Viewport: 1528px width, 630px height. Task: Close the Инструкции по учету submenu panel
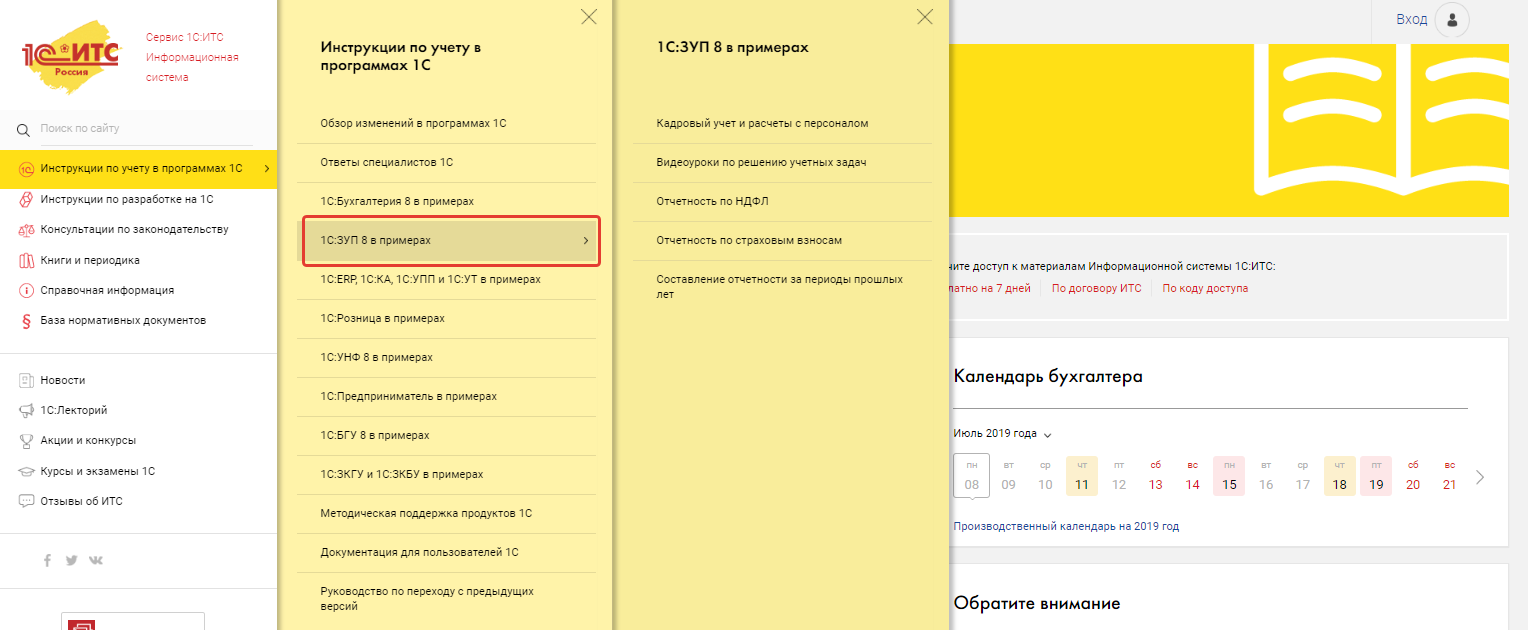click(589, 16)
